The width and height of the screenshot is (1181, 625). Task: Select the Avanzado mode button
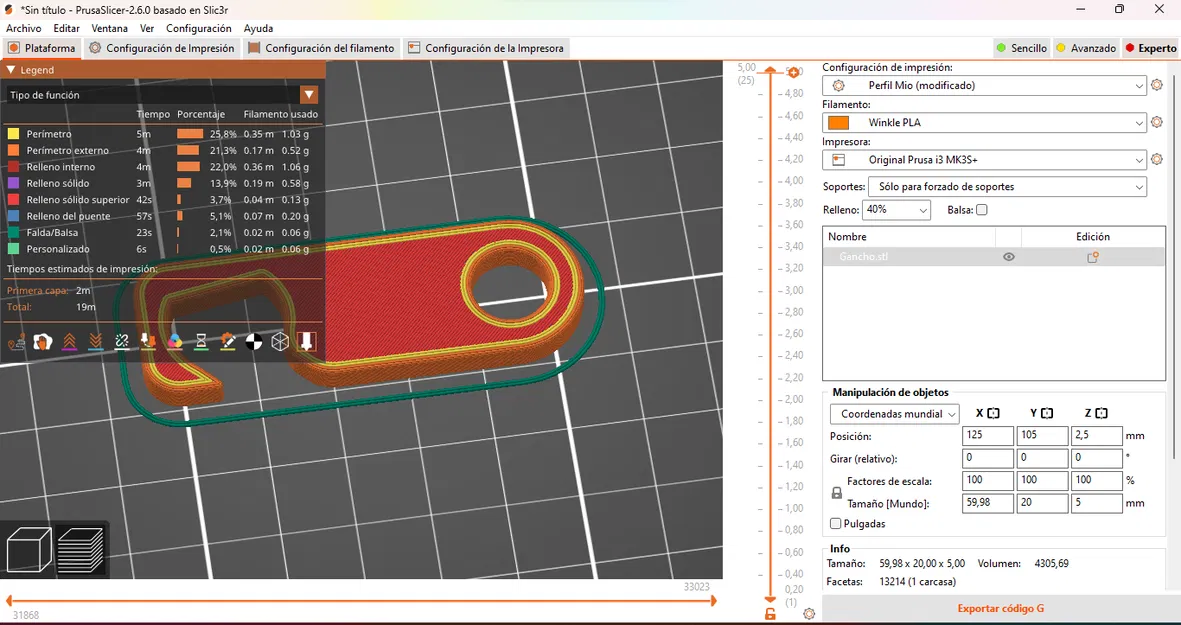tap(1086, 48)
